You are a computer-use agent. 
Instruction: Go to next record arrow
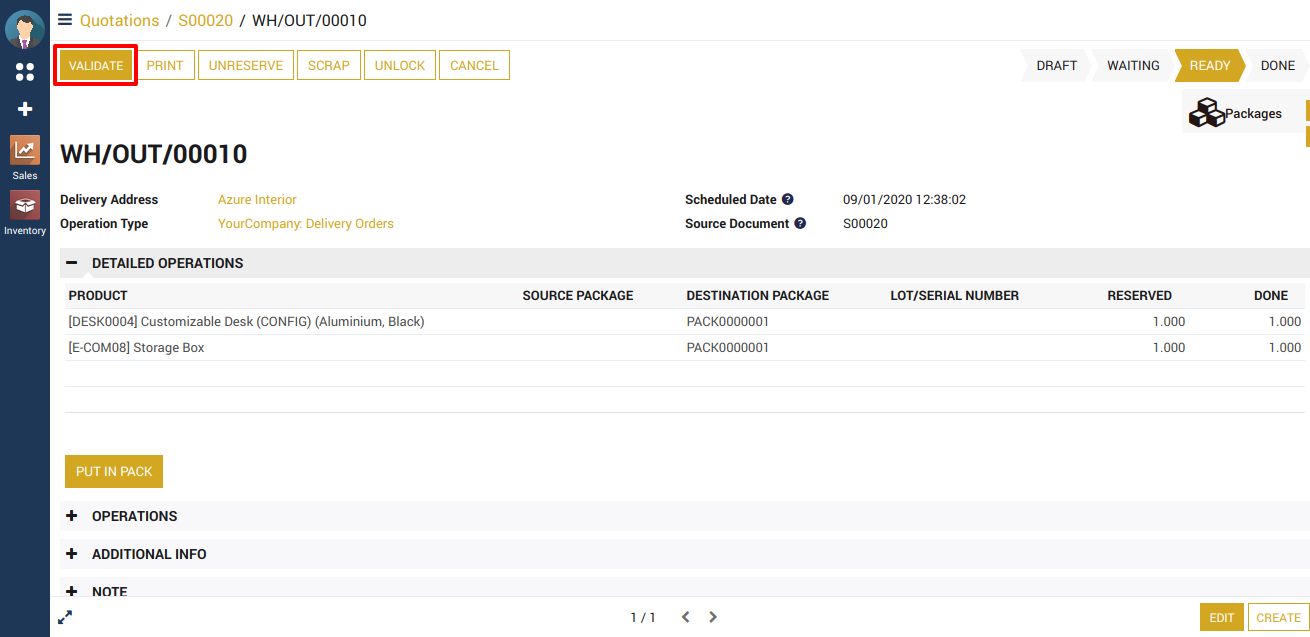pos(713,618)
